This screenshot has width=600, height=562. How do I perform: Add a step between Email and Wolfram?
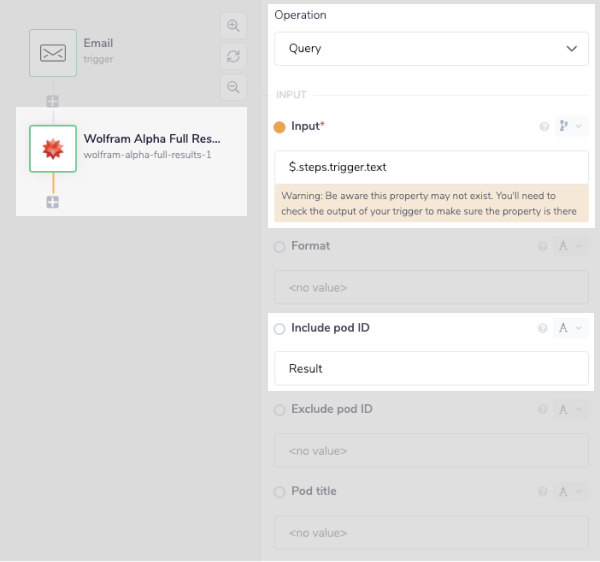pos(52,101)
